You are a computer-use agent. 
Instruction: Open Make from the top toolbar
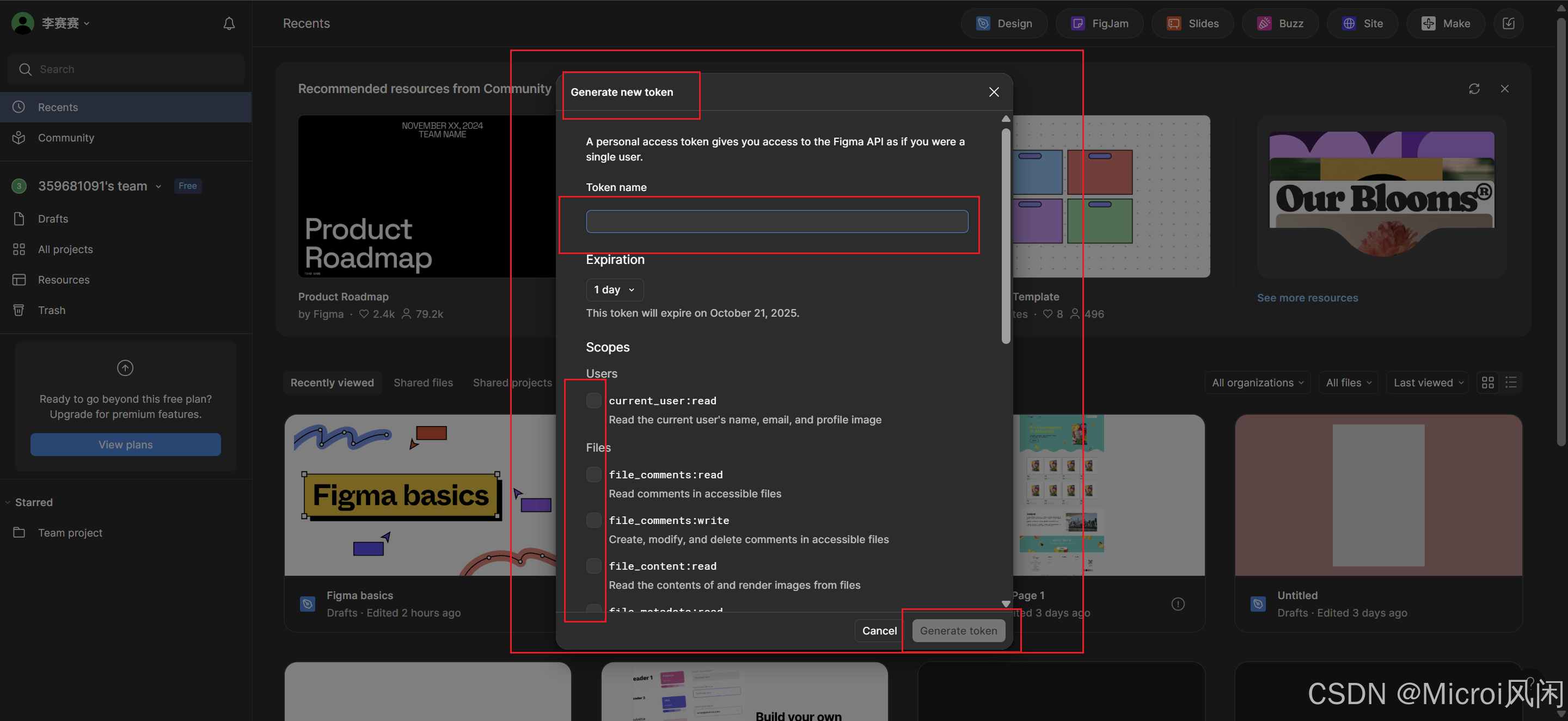(x=1445, y=23)
